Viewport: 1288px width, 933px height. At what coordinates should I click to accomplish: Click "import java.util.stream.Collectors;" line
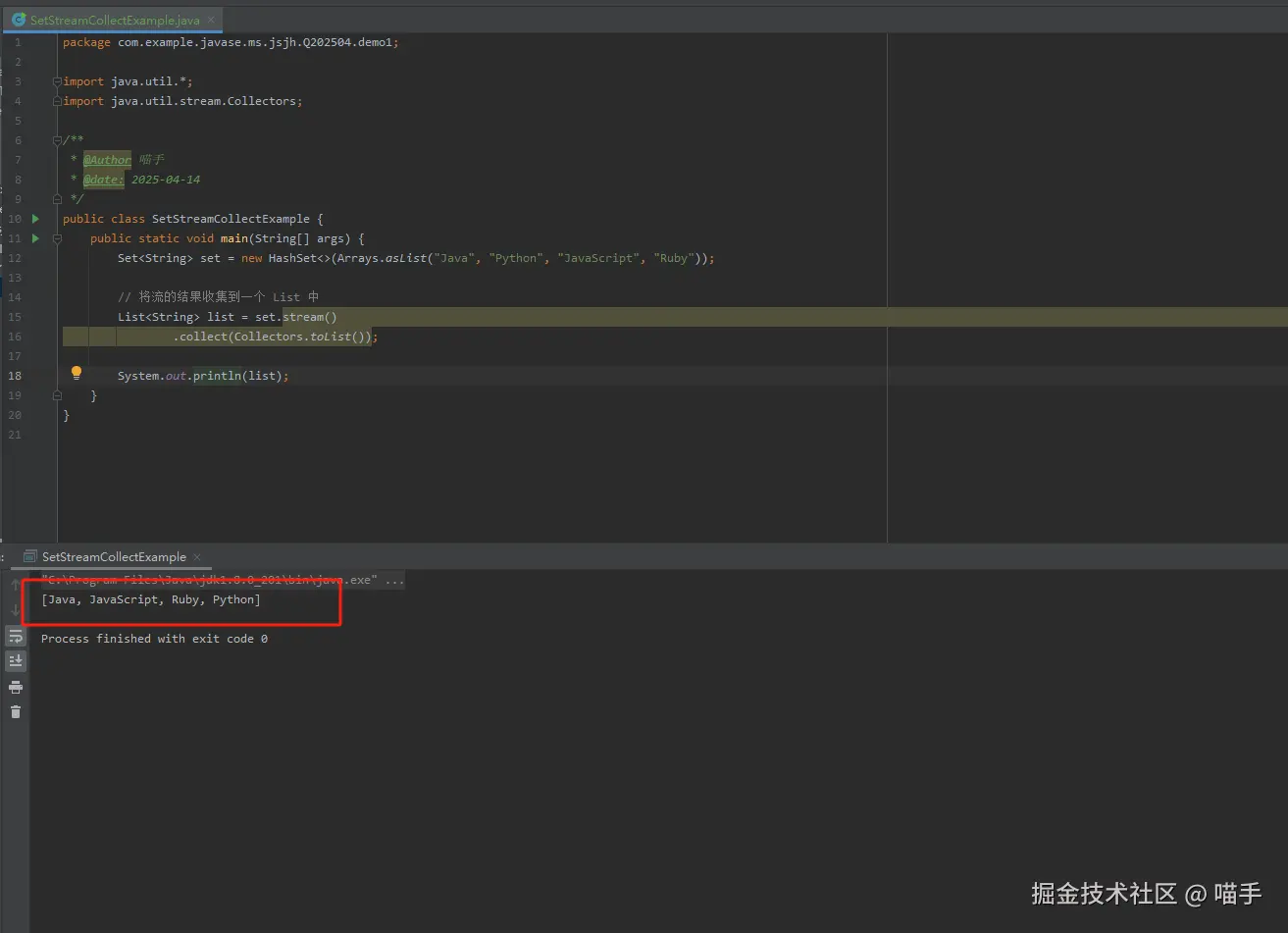pos(182,101)
